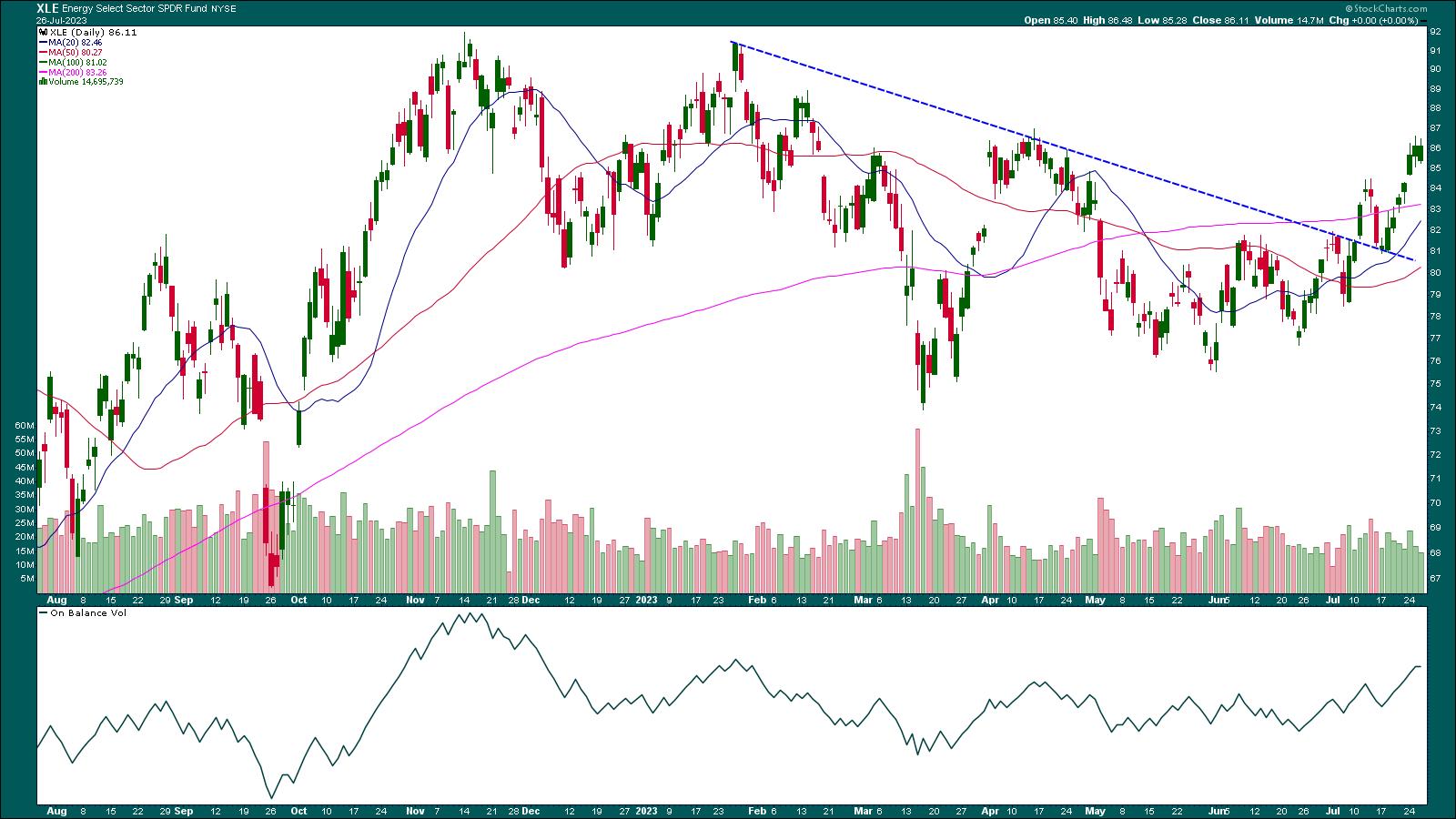This screenshot has height=819, width=1456.
Task: Click the 80 price axis label
Action: [x=1435, y=273]
